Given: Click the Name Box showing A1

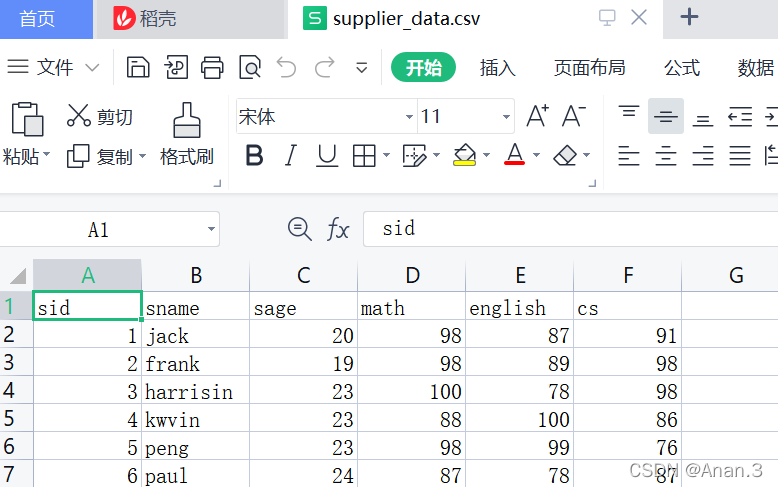Looking at the screenshot, I should click(109, 229).
